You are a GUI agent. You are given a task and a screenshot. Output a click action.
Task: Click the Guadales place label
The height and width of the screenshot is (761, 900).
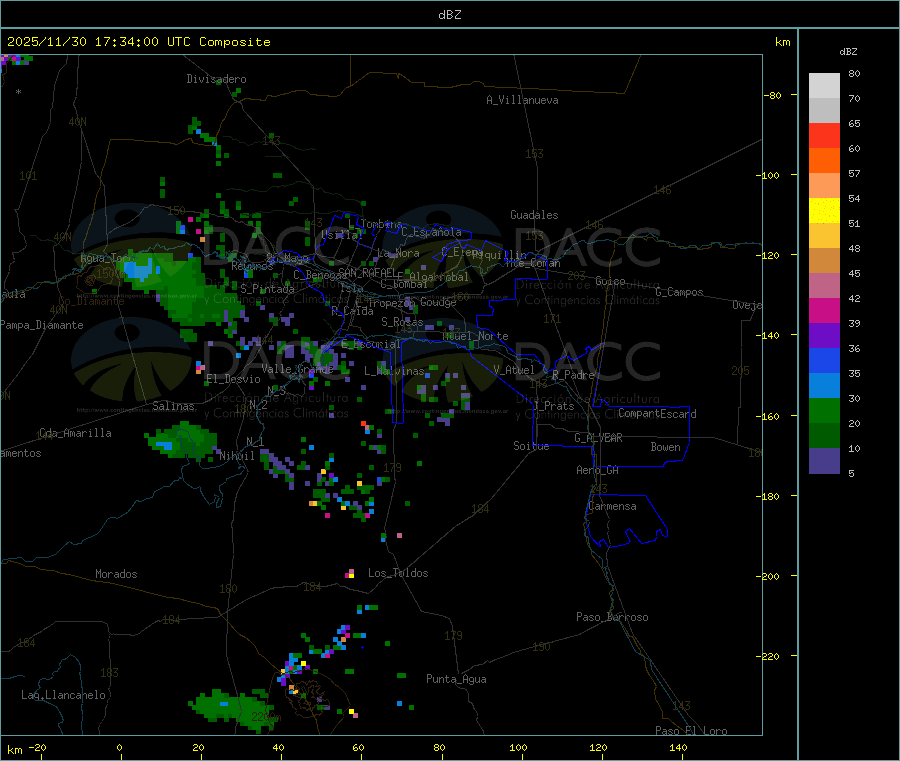click(x=534, y=215)
